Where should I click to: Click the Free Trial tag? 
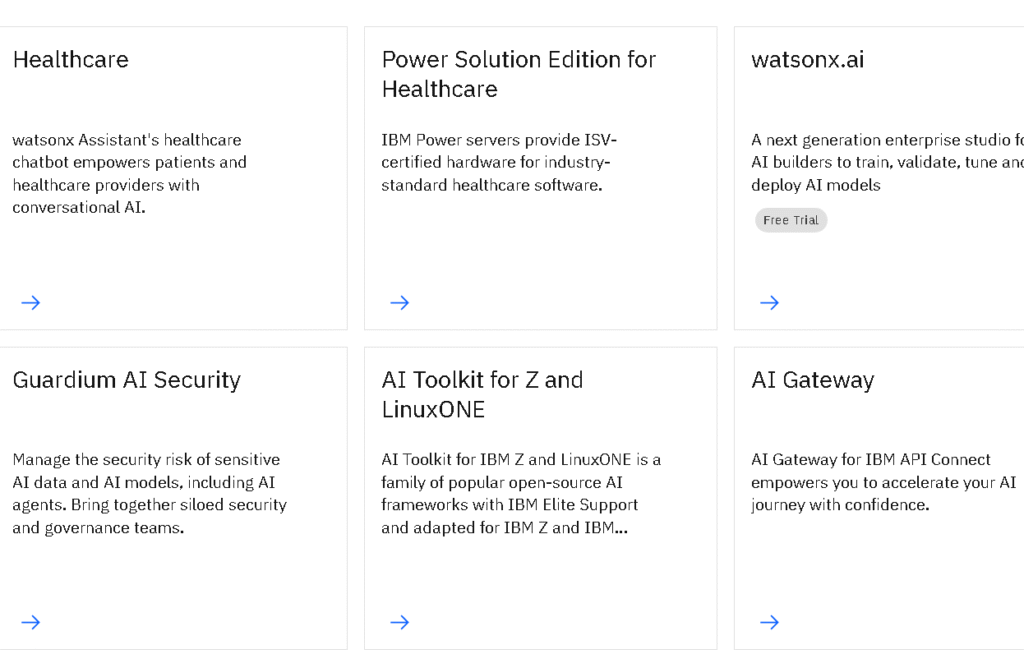(791, 220)
